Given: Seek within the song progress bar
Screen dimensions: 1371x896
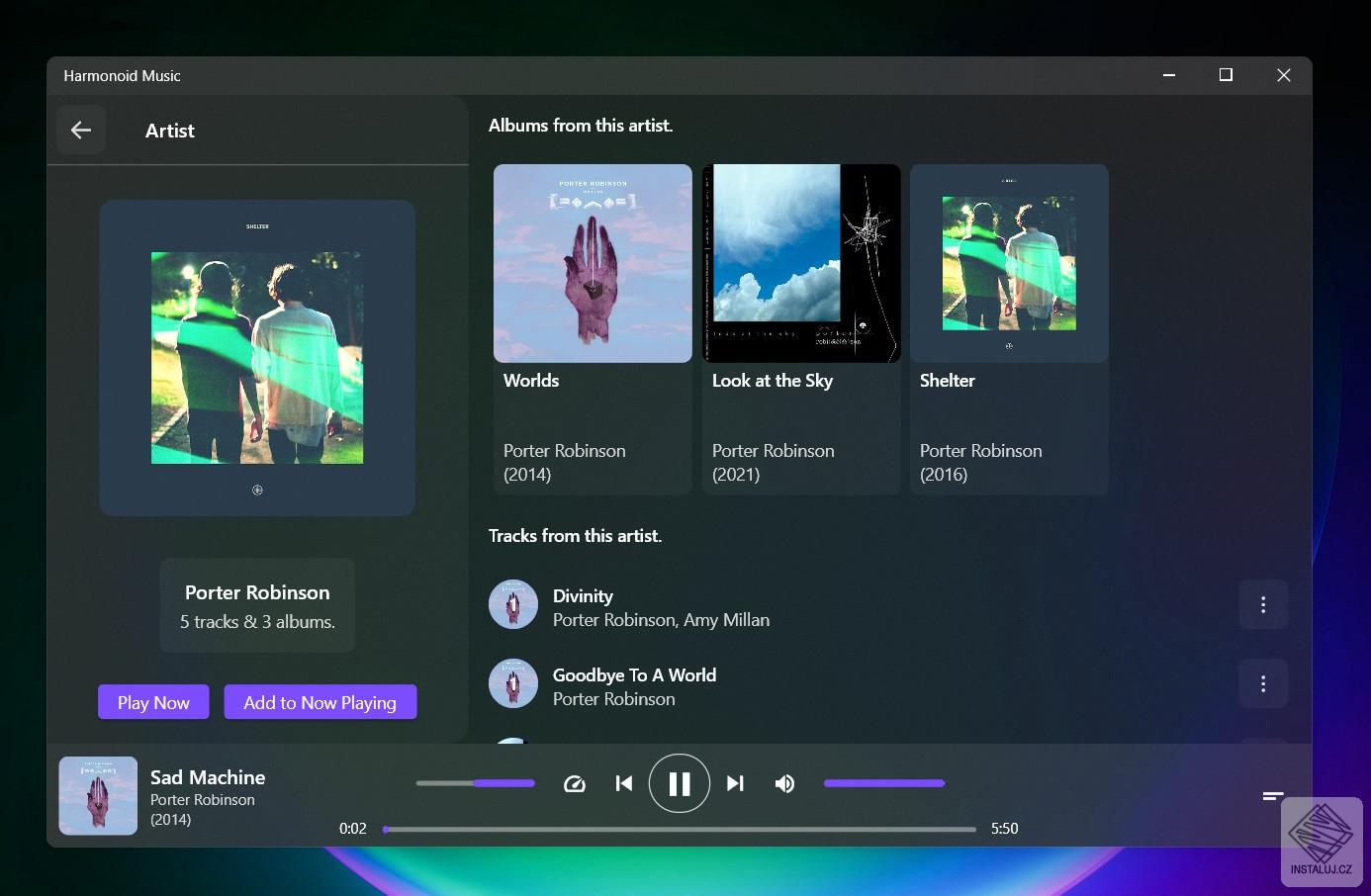Looking at the screenshot, I should pyautogui.click(x=680, y=829).
